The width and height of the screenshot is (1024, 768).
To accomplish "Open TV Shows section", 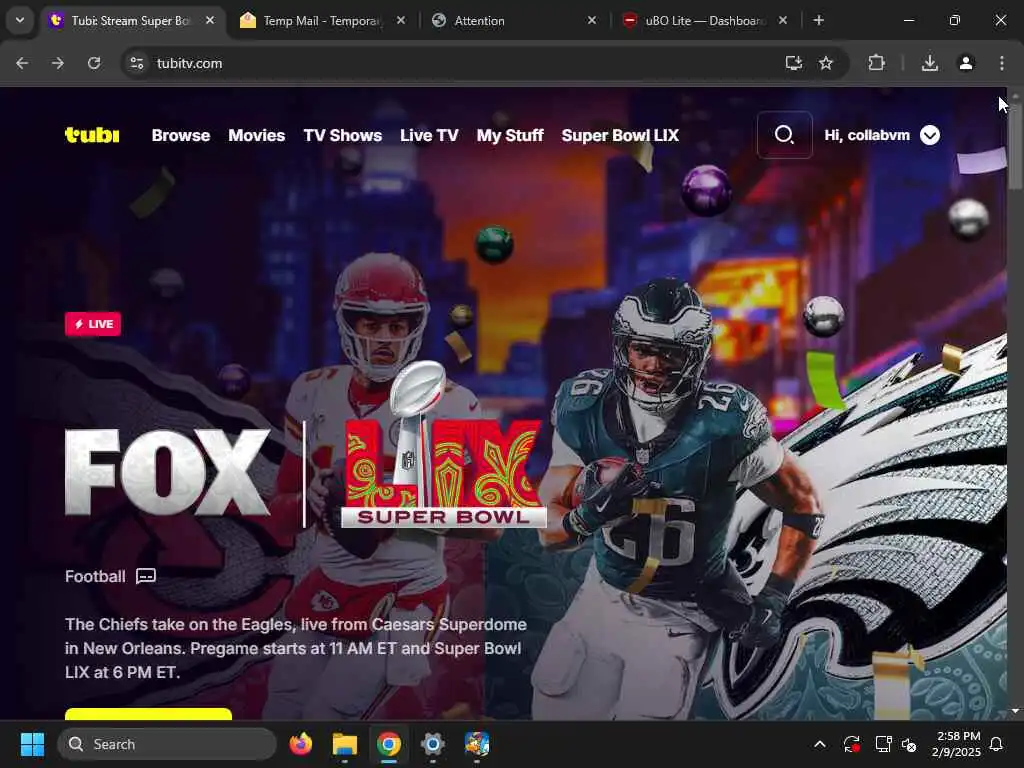I will tap(343, 135).
